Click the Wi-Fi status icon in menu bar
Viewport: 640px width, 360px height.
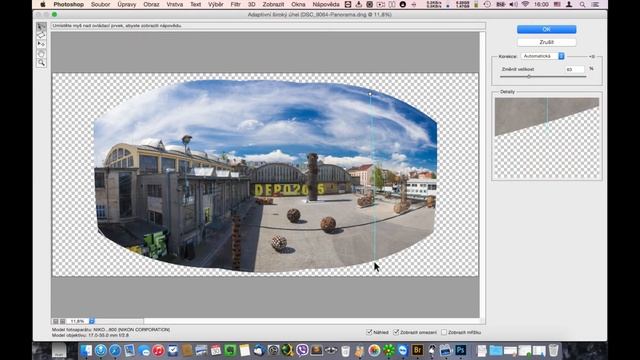pos(525,4)
